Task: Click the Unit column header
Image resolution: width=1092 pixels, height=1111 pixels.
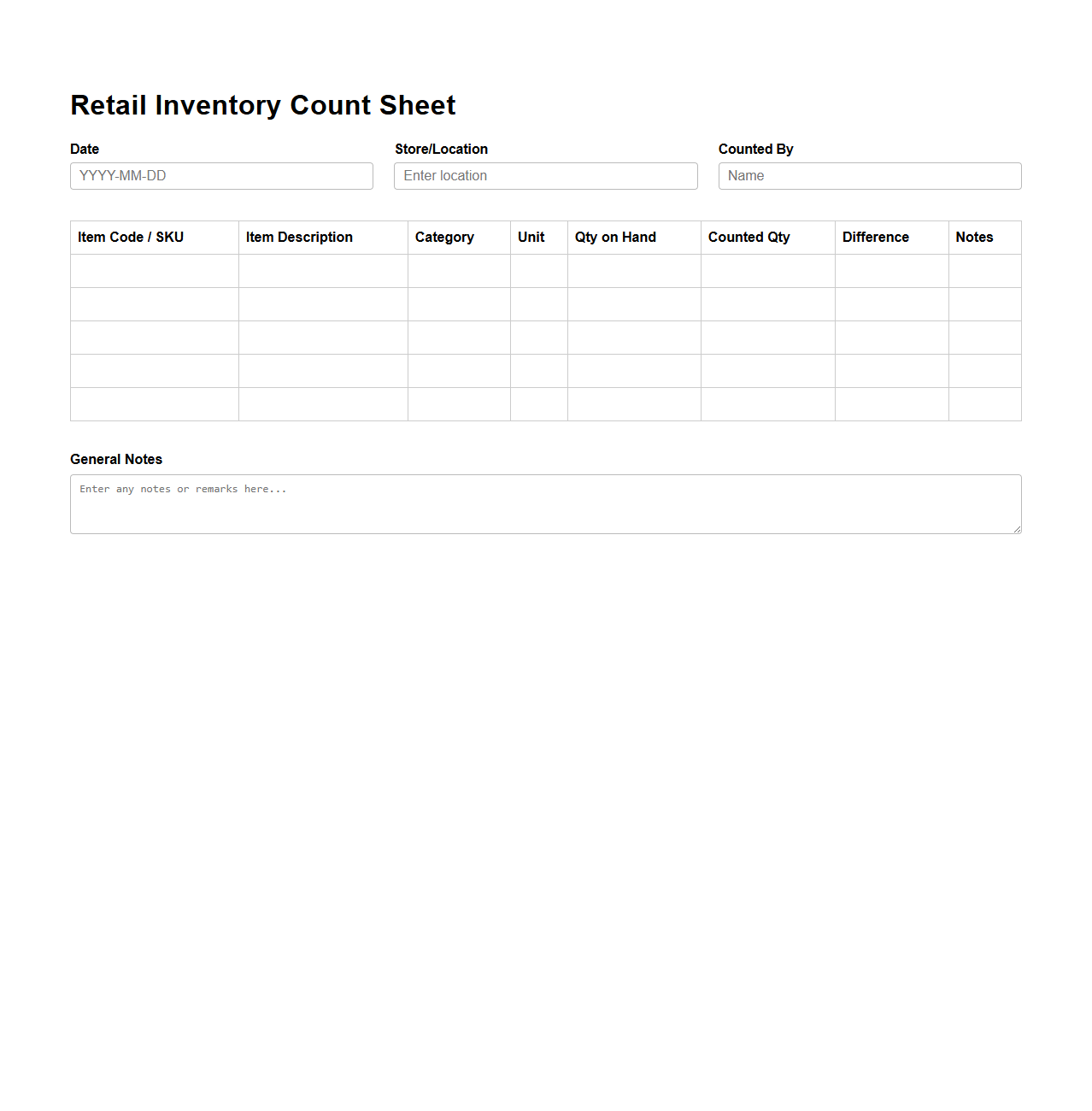Action: (530, 237)
